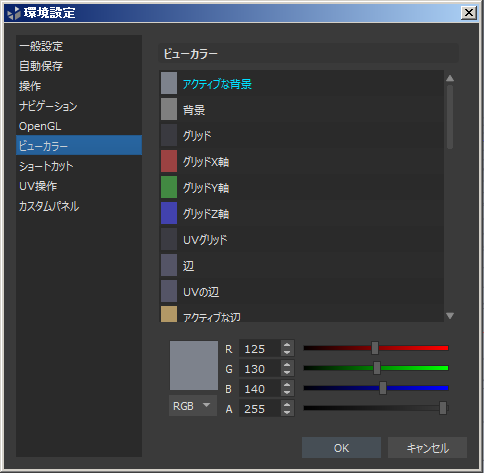The width and height of the screenshot is (484, 473).
Task: Click the large color preview box
Action: tap(194, 365)
